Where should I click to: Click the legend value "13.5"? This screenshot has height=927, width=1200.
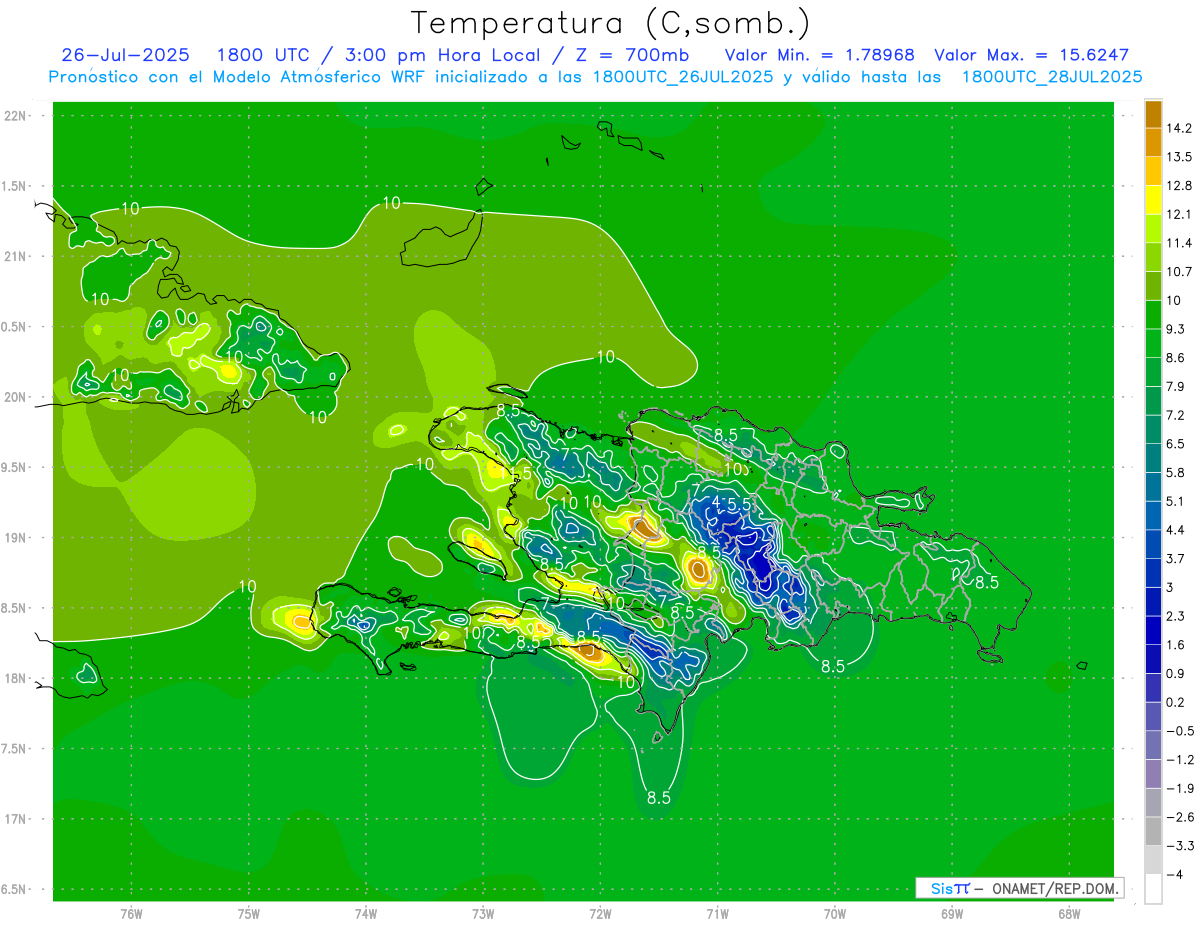pyautogui.click(x=1177, y=157)
